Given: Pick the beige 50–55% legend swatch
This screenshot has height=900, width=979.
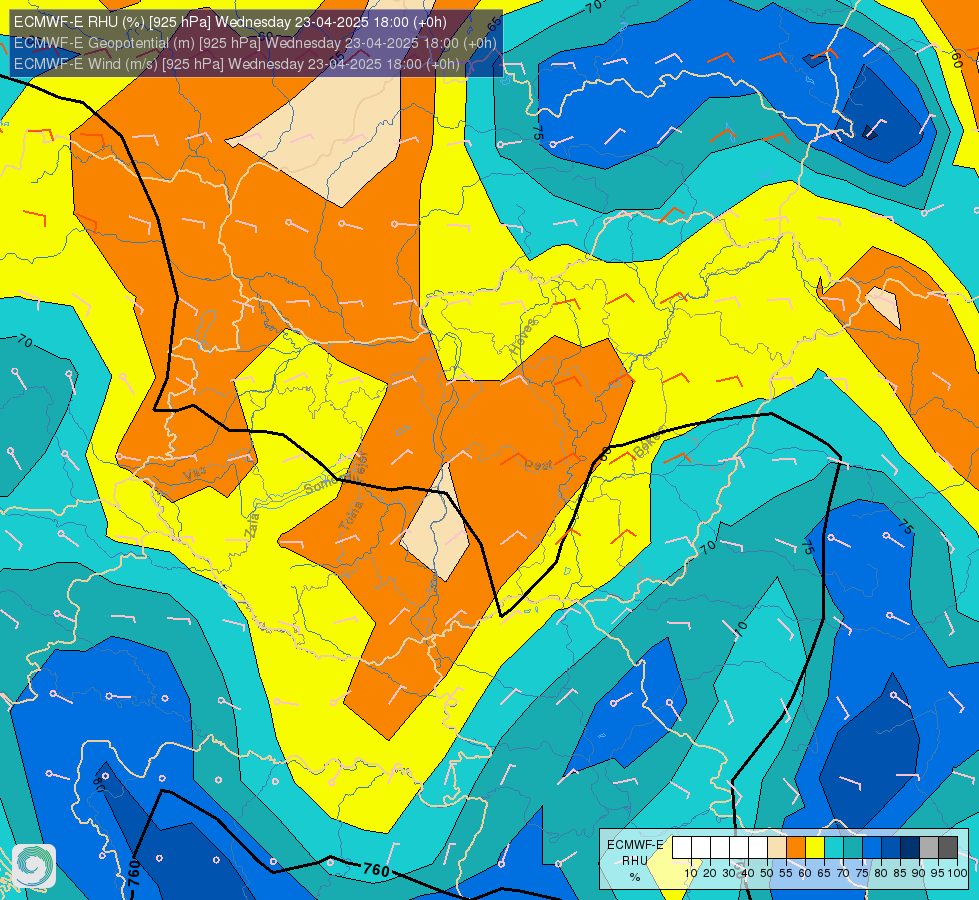Looking at the screenshot, I should (x=777, y=848).
